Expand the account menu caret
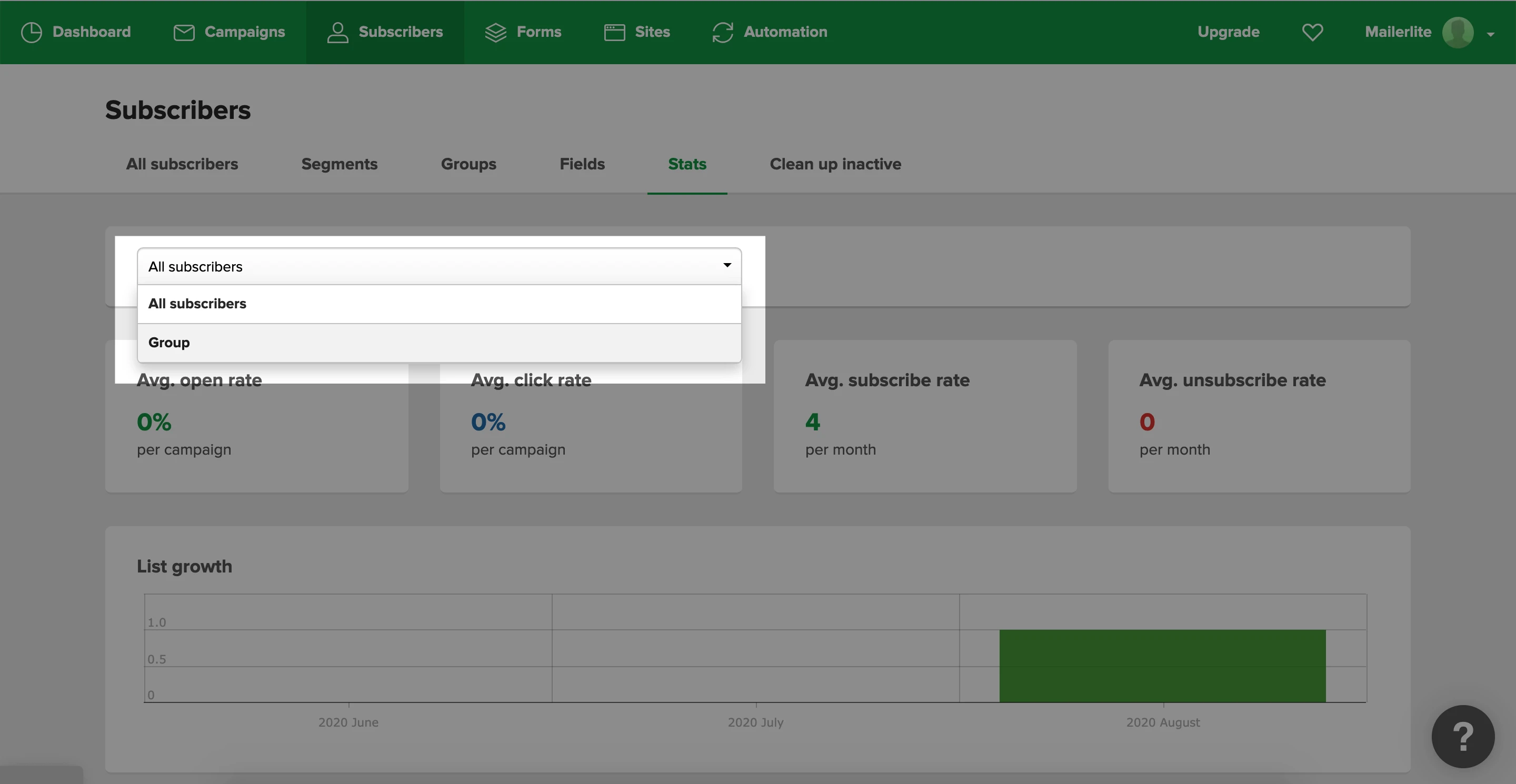 1491,35
